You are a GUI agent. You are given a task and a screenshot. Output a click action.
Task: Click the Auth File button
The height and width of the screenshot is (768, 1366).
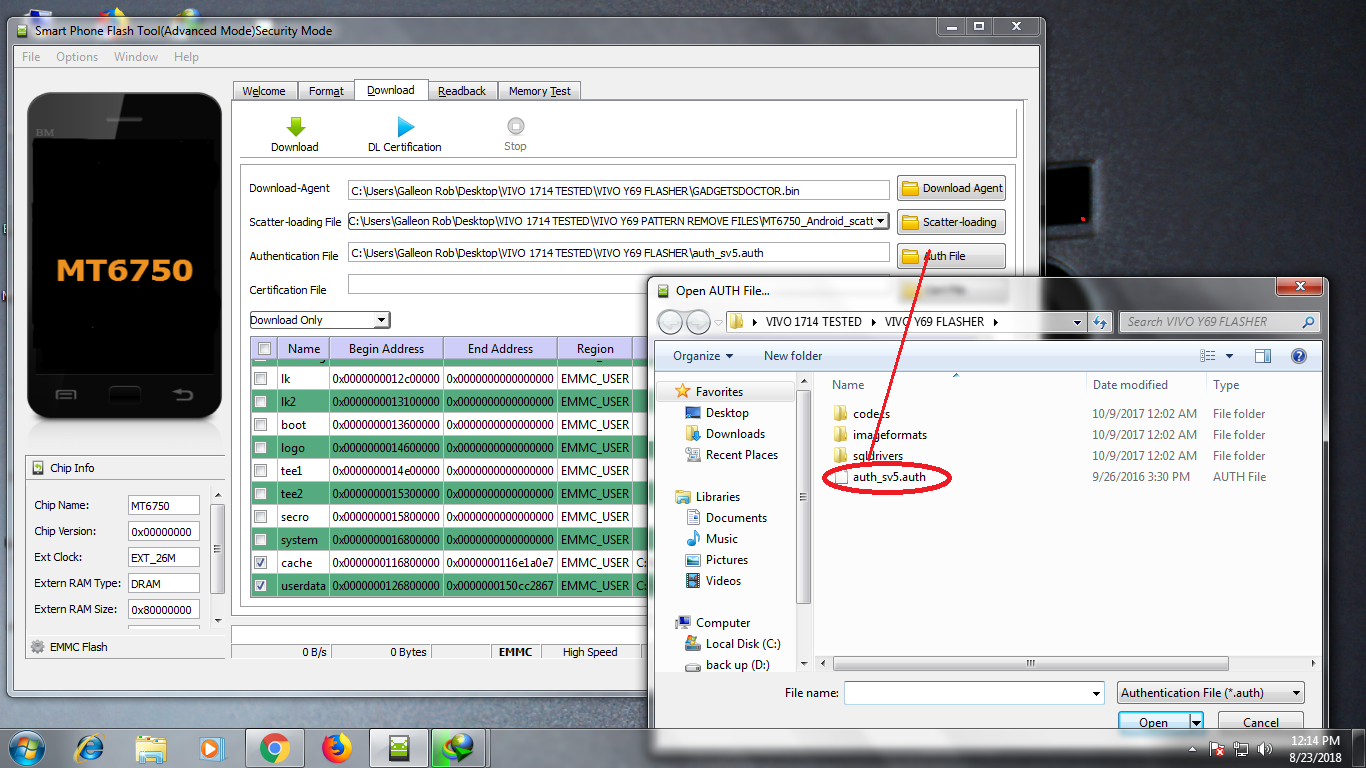[951, 256]
